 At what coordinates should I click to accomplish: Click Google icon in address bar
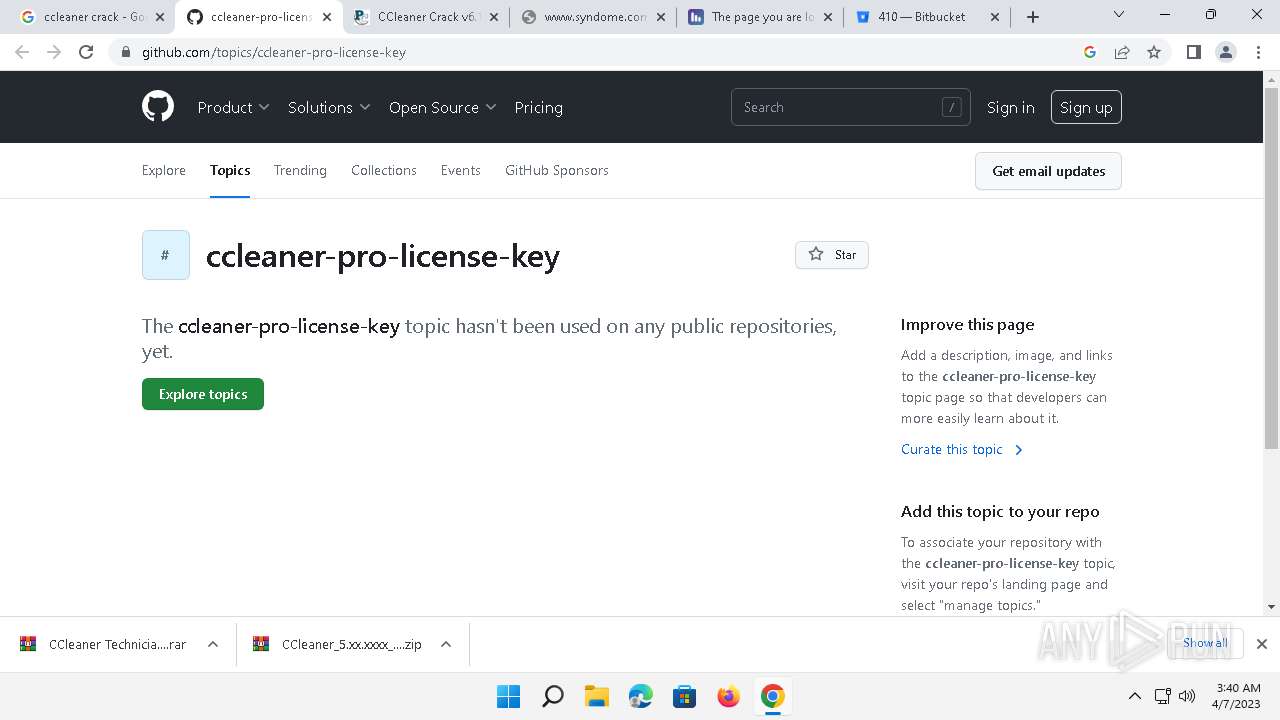point(1090,52)
